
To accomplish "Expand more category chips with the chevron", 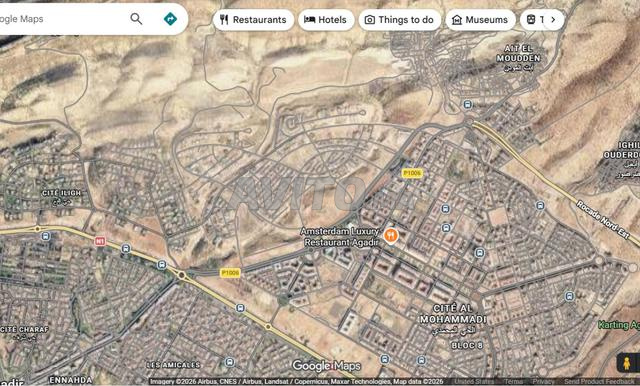I will 553,20.
